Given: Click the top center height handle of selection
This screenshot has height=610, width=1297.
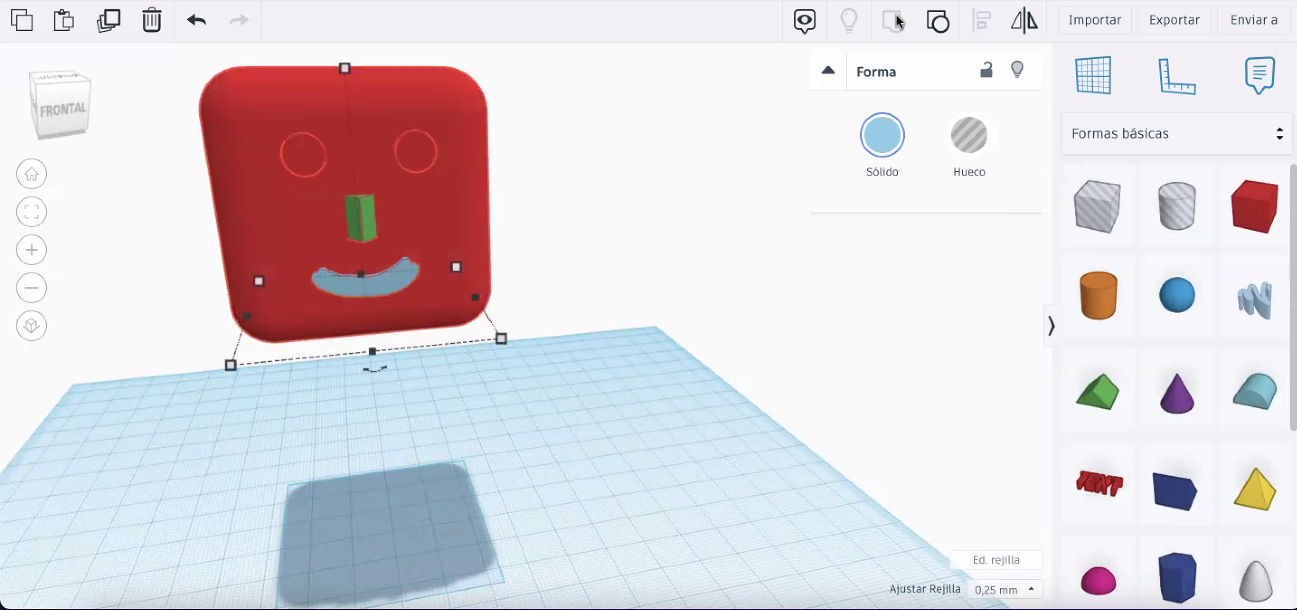Looking at the screenshot, I should 345,68.
